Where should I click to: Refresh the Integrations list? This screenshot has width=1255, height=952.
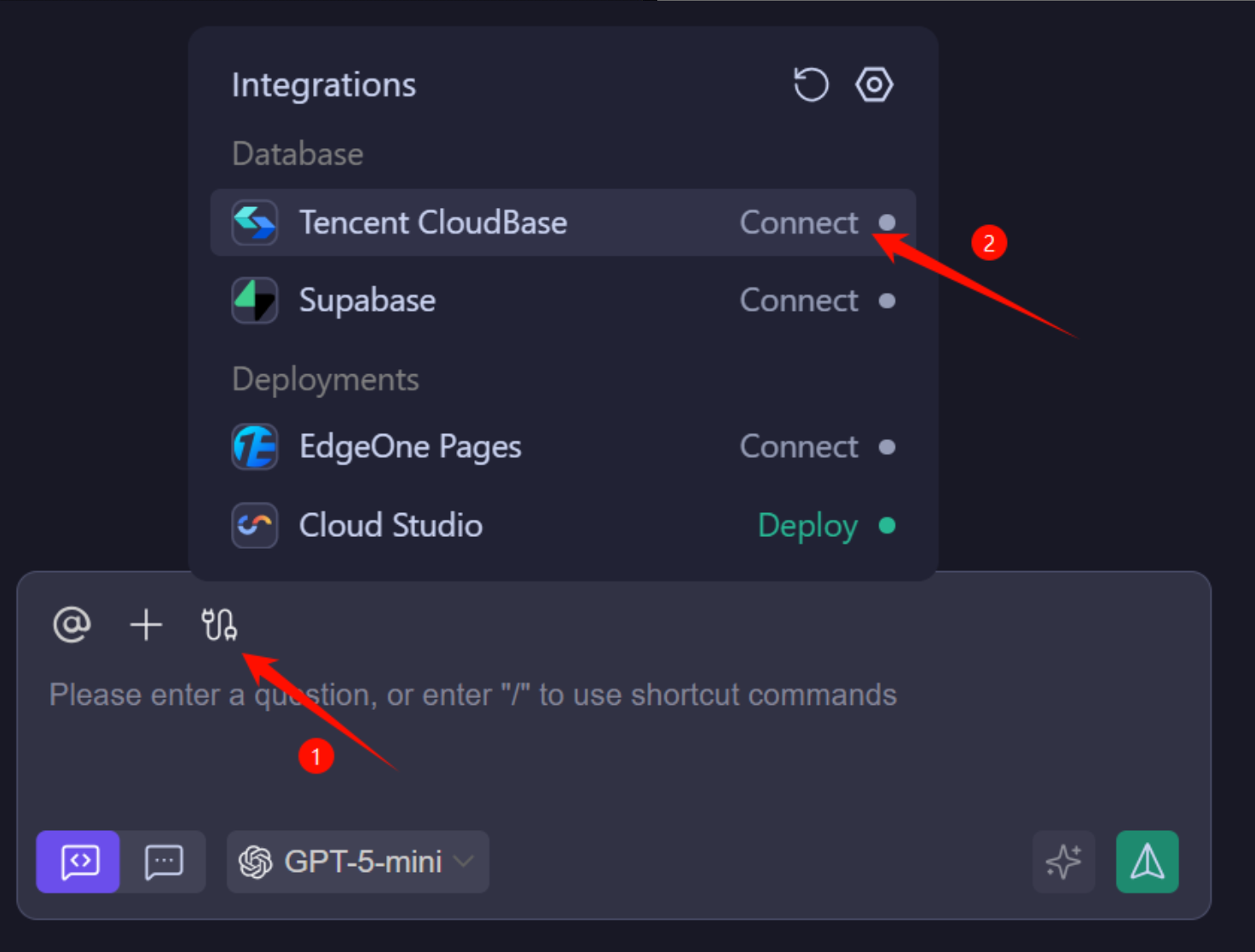(810, 84)
